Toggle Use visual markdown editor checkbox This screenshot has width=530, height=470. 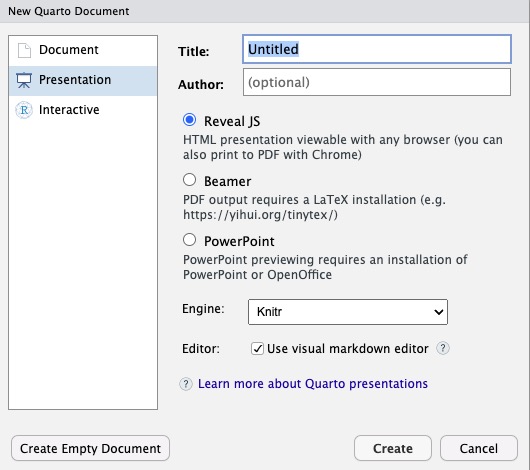(x=257, y=348)
